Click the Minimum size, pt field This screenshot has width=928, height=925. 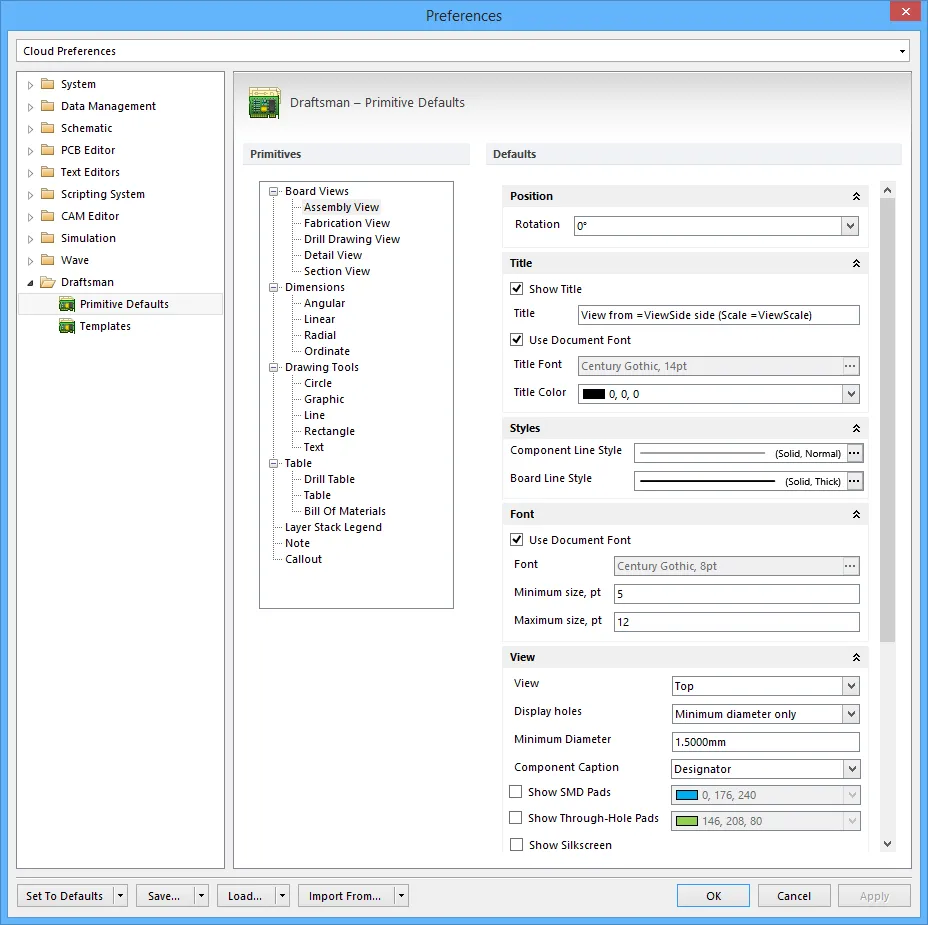tap(736, 594)
